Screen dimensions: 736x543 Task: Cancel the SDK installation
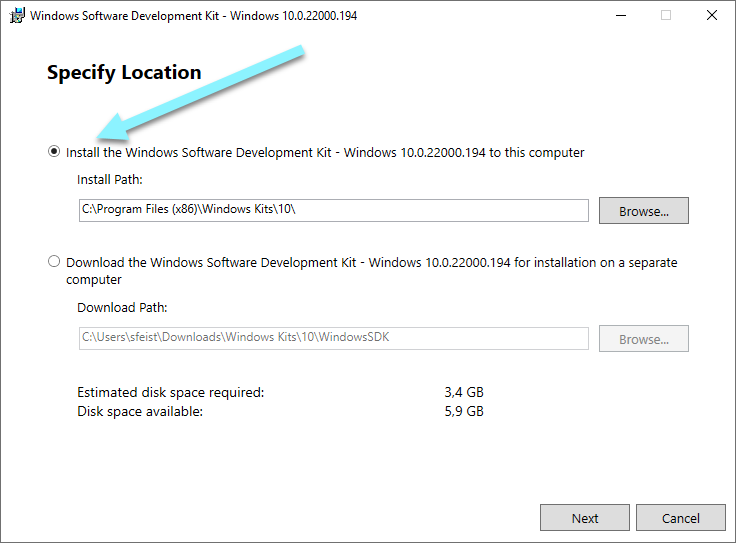coord(681,518)
